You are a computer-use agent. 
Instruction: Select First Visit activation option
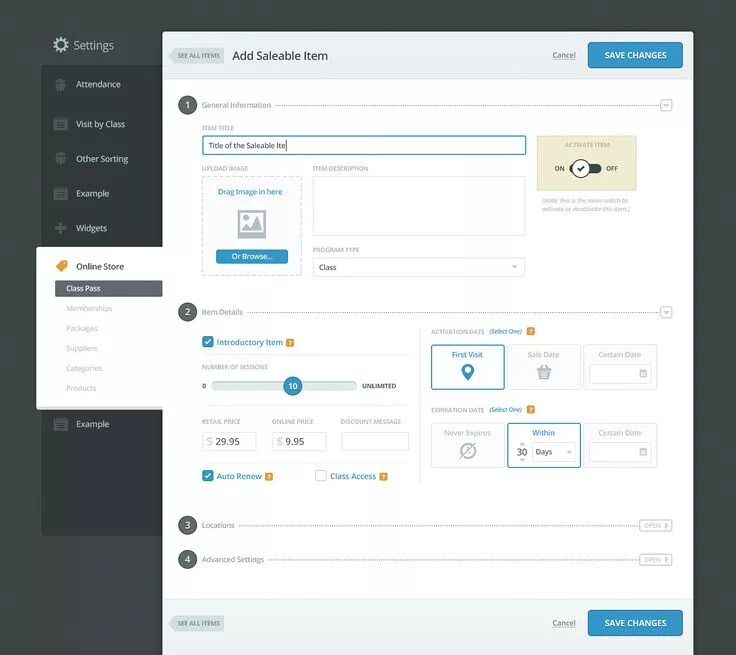pyautogui.click(x=468, y=367)
